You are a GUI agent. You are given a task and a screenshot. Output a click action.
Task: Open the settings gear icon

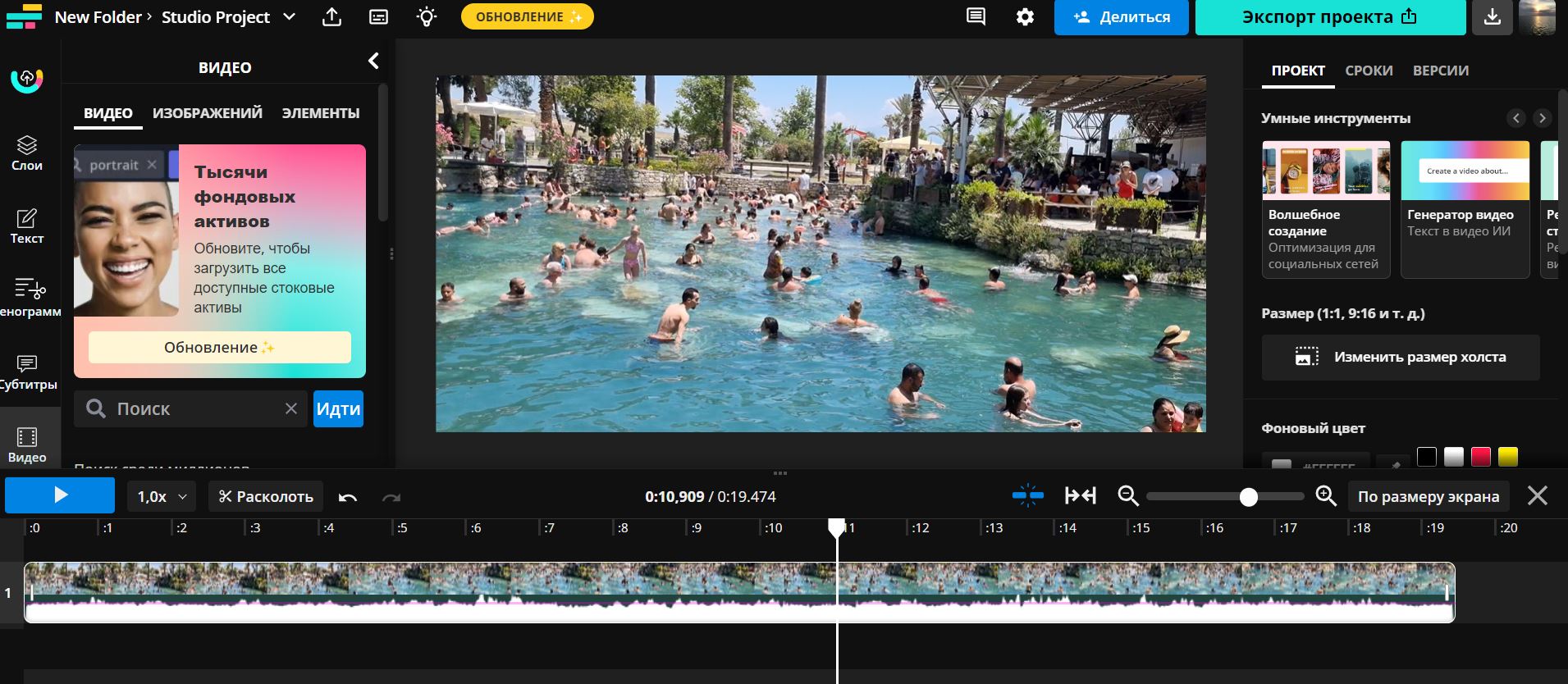tap(1025, 16)
